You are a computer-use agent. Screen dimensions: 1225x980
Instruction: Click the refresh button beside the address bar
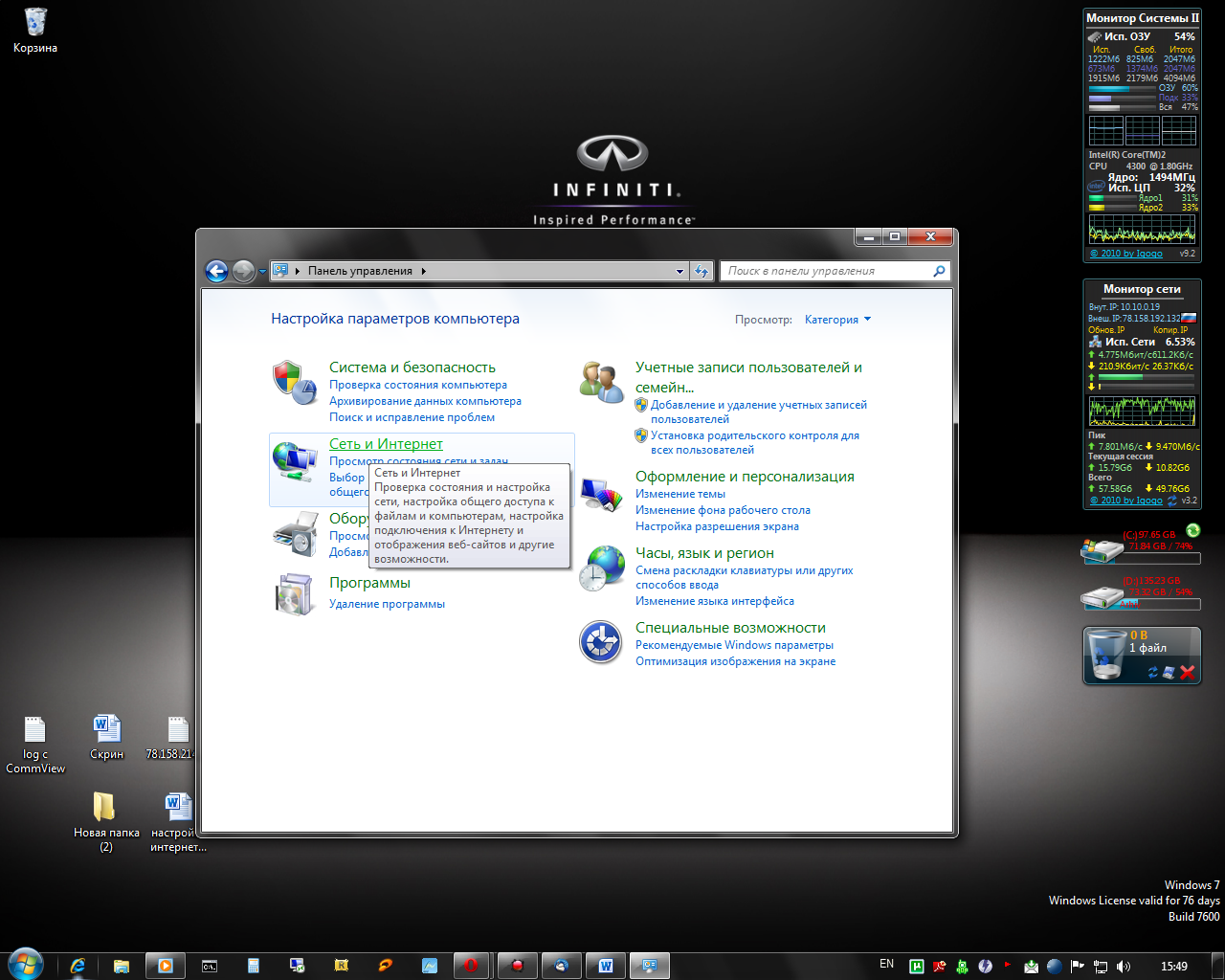[x=702, y=272]
